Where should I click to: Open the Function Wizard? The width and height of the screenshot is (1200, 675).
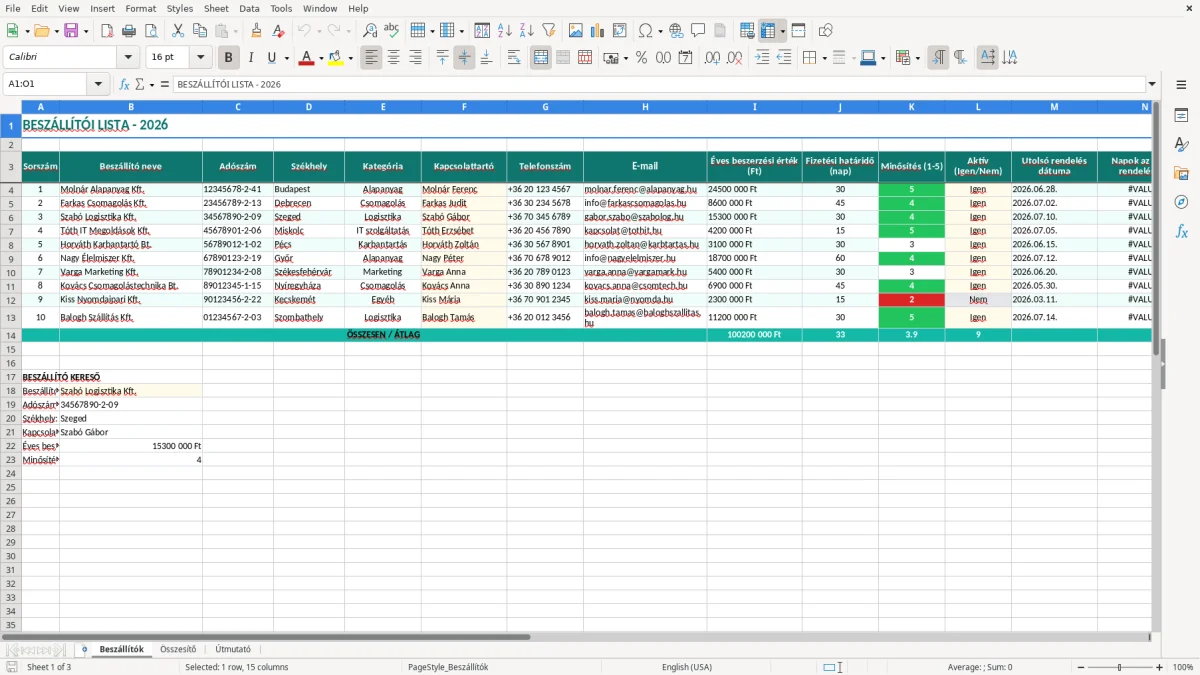click(x=124, y=85)
